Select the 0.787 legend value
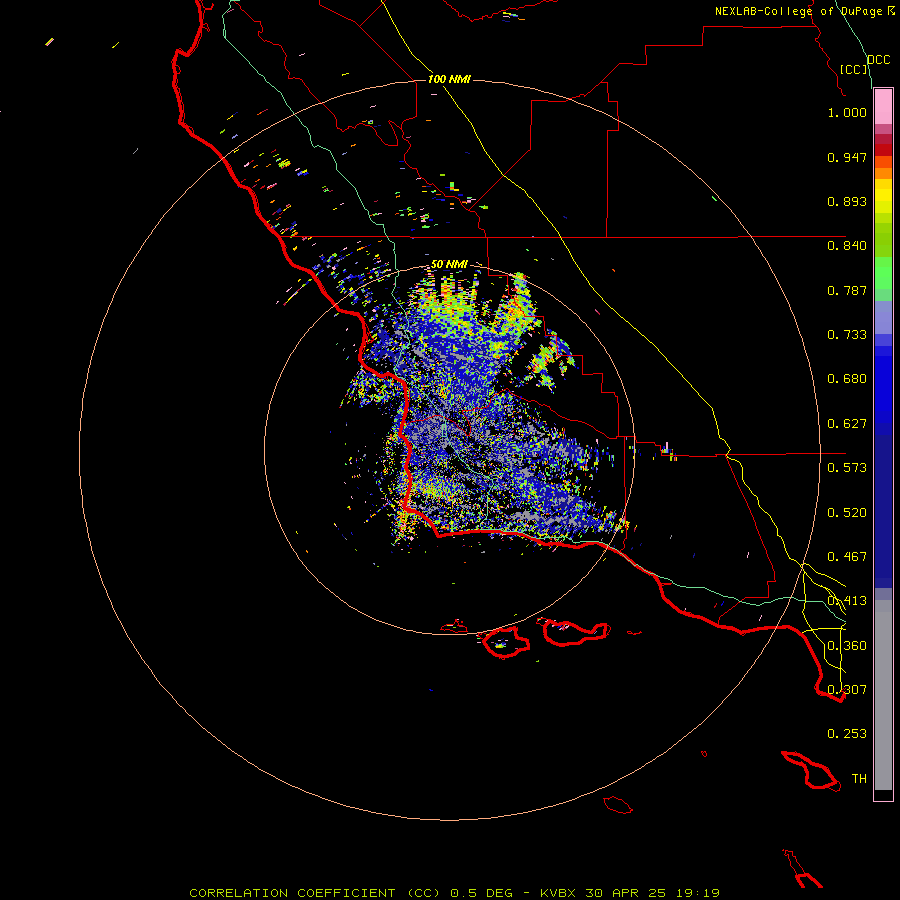The height and width of the screenshot is (900, 900). [x=847, y=290]
